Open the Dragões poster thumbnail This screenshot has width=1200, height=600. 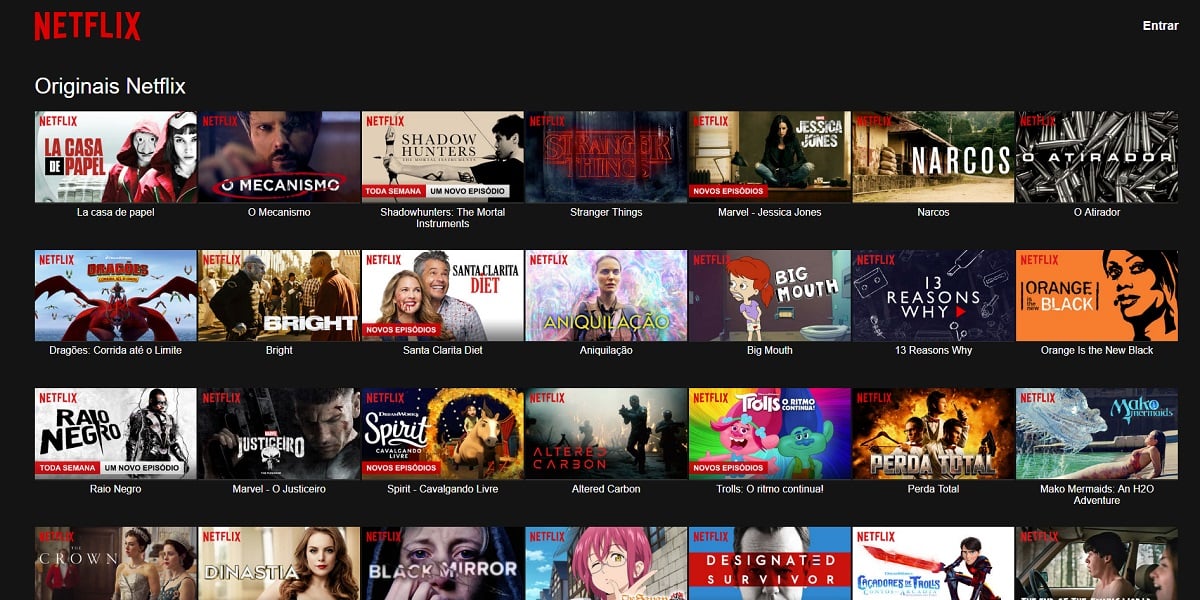(116, 296)
